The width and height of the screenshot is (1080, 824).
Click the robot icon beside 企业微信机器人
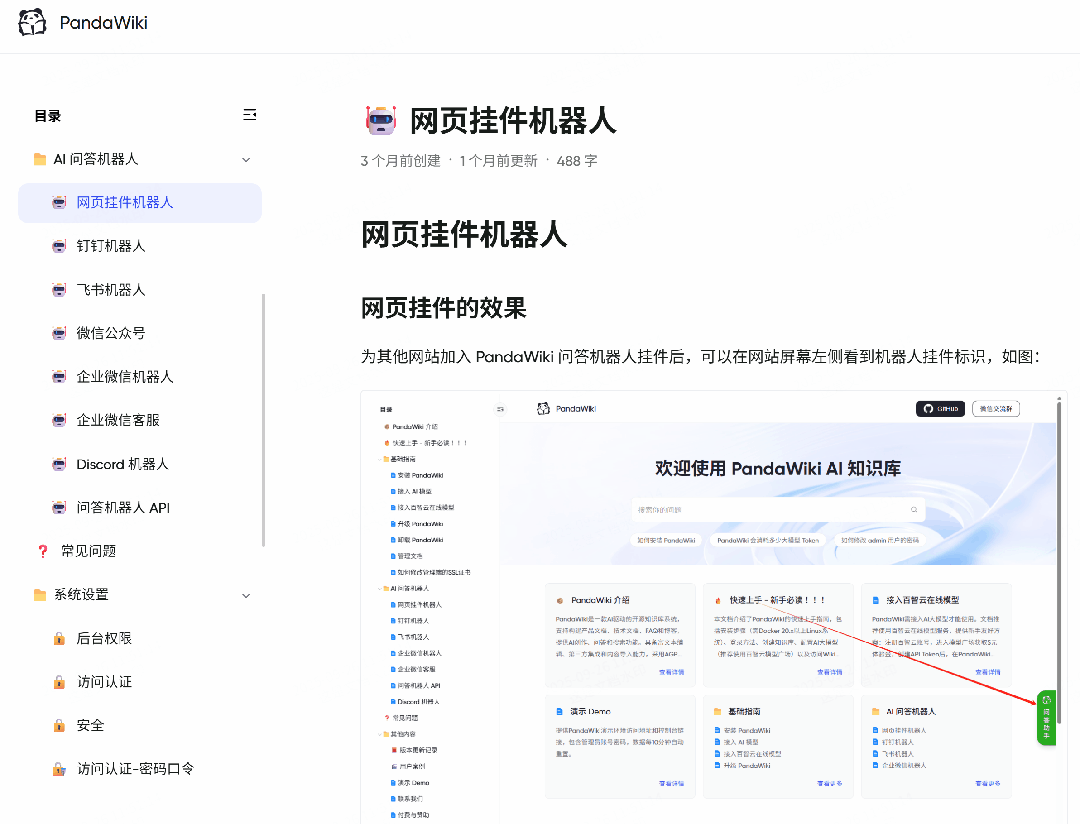pyautogui.click(x=59, y=377)
